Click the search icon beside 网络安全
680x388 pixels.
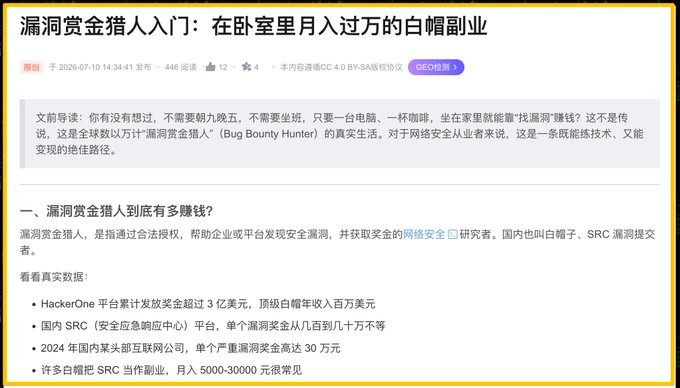pos(453,235)
